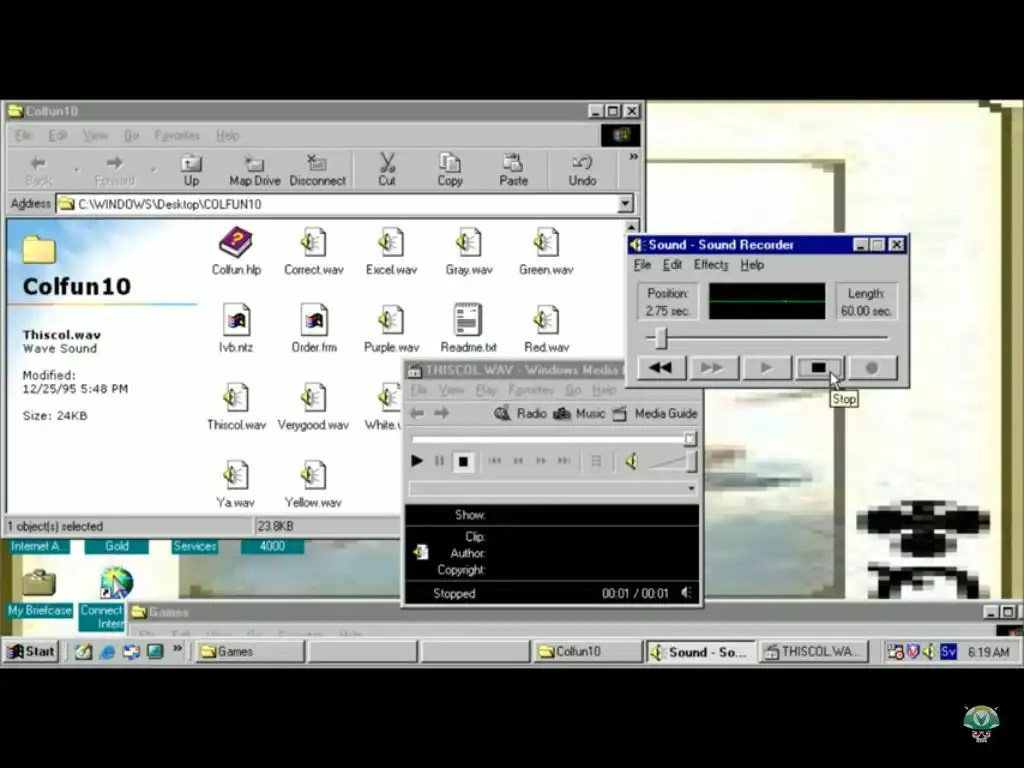This screenshot has height=768, width=1024.
Task: Click Map Drive in Explorer toolbar
Action: 255,170
